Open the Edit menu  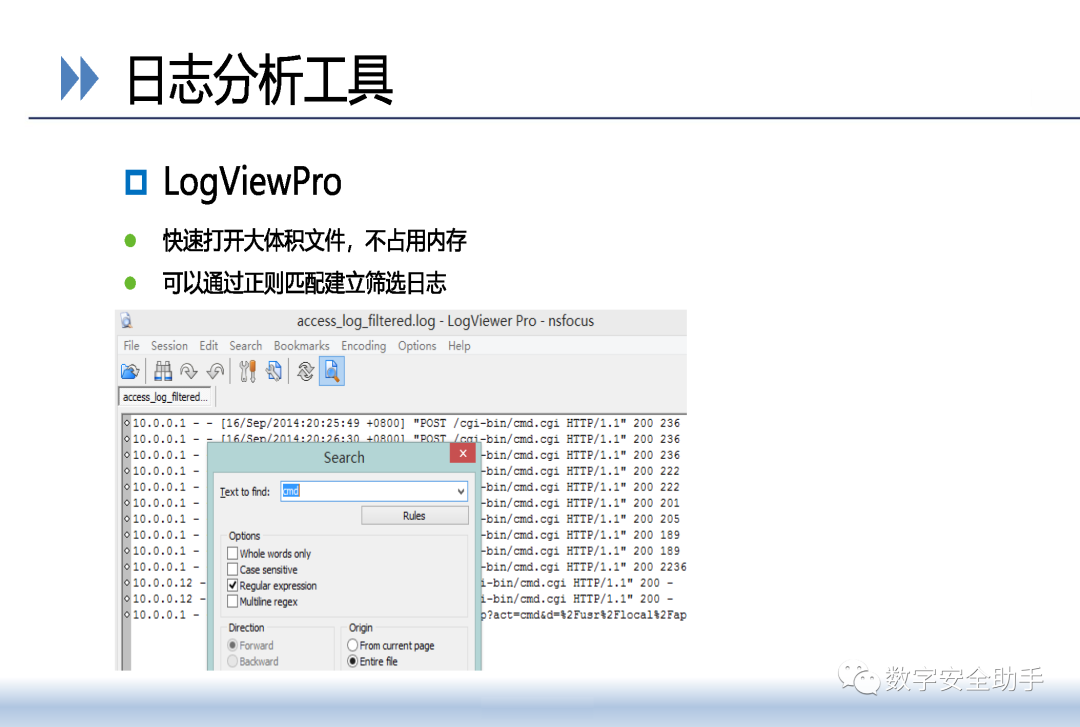tap(209, 346)
